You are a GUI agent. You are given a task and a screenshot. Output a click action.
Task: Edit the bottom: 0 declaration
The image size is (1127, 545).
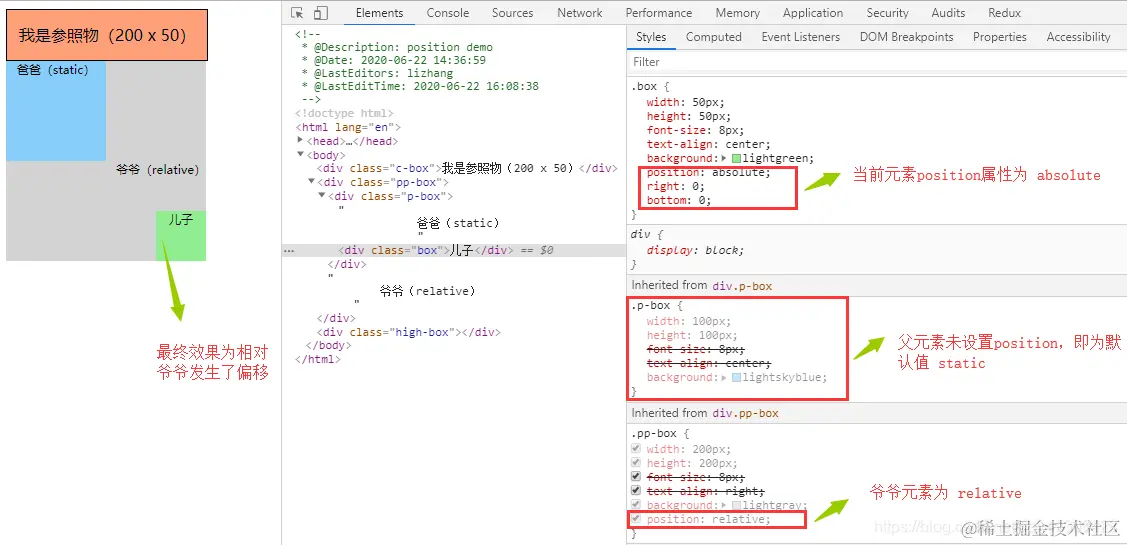click(678, 200)
